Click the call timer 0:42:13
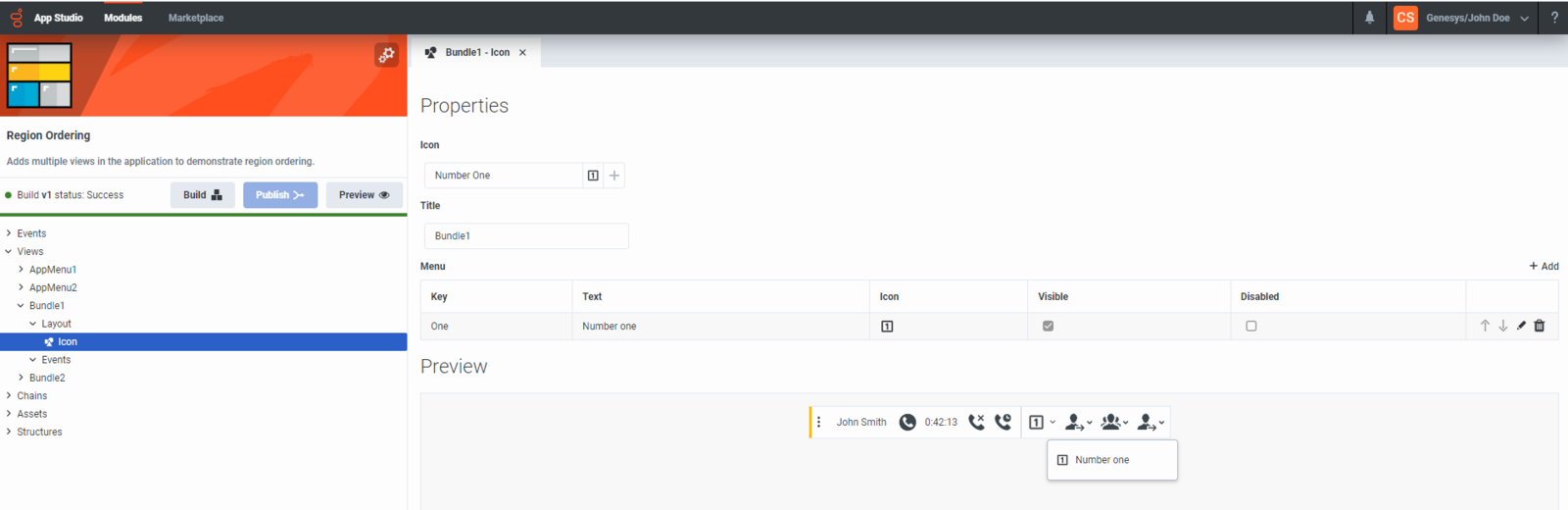 coord(941,423)
